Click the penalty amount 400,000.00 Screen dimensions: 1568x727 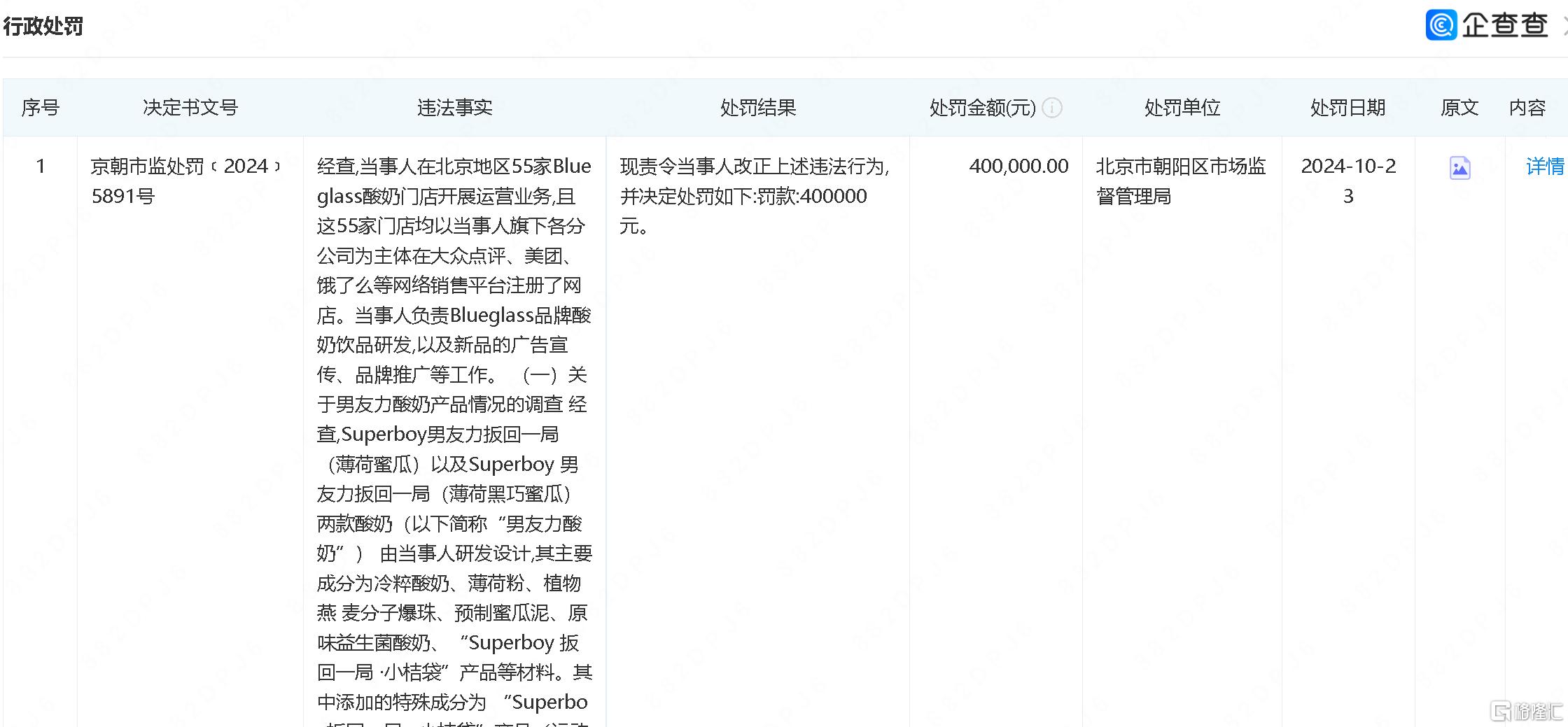[1018, 167]
